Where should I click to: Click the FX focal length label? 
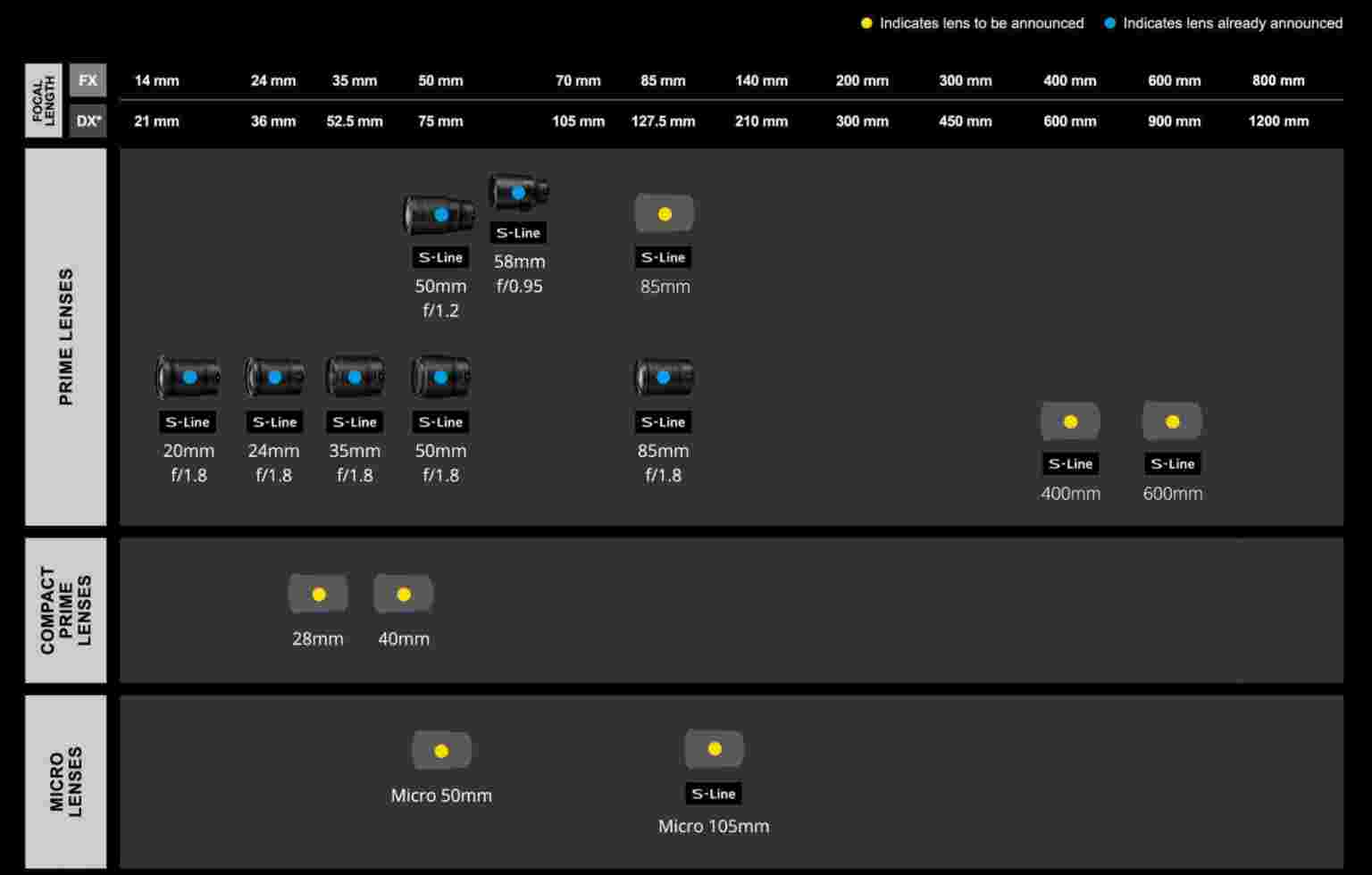click(88, 80)
